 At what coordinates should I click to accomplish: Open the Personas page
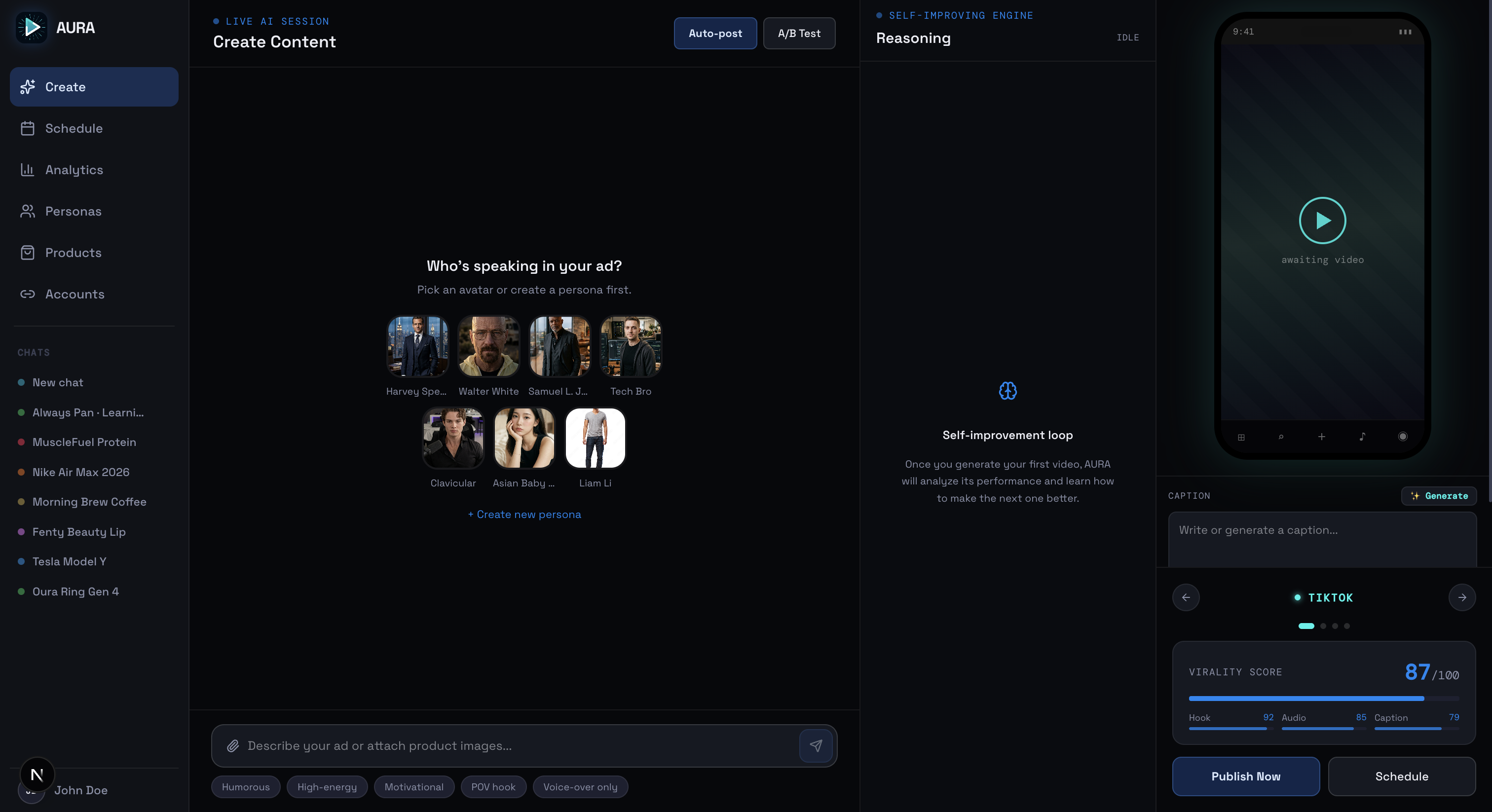(73, 212)
